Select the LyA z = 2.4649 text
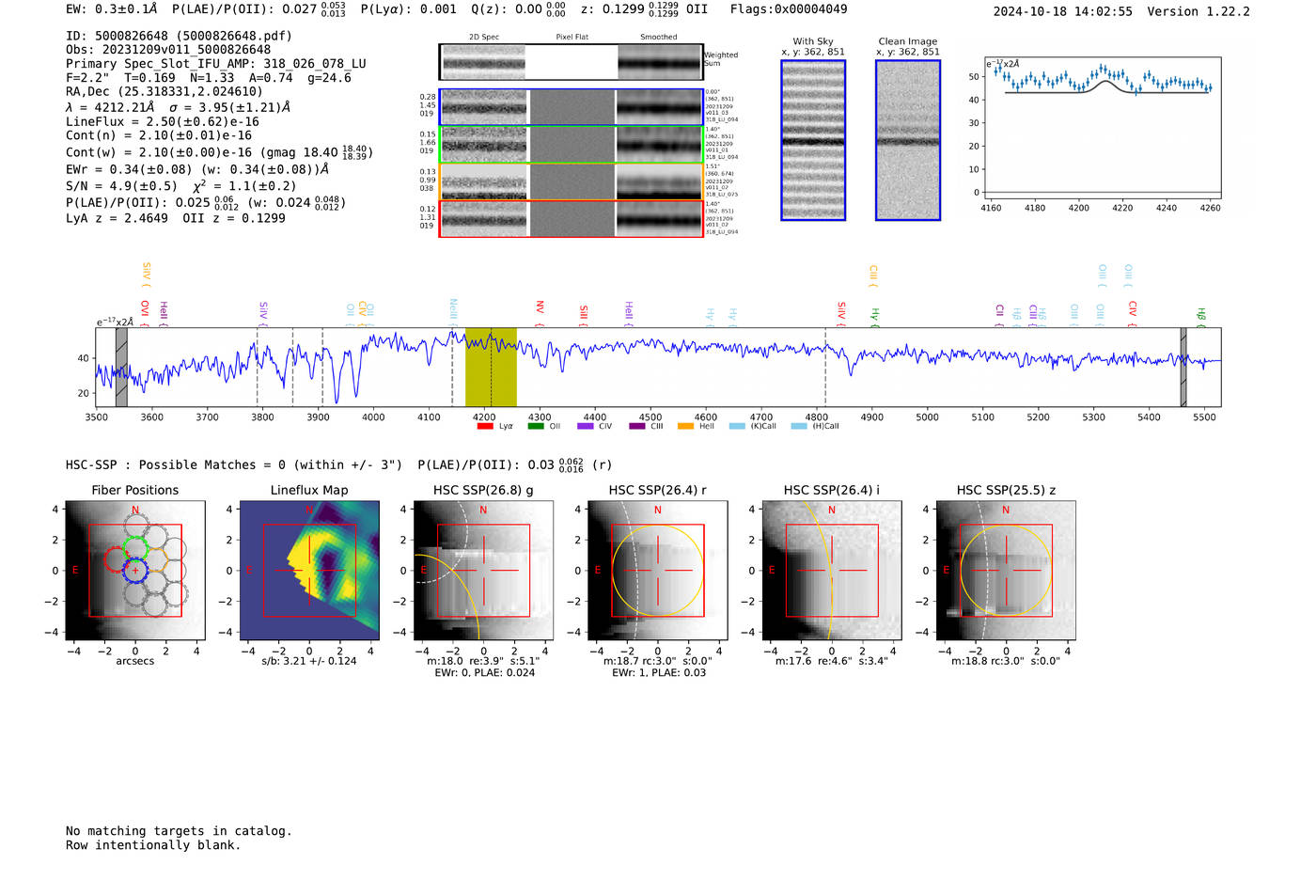 tap(117, 218)
